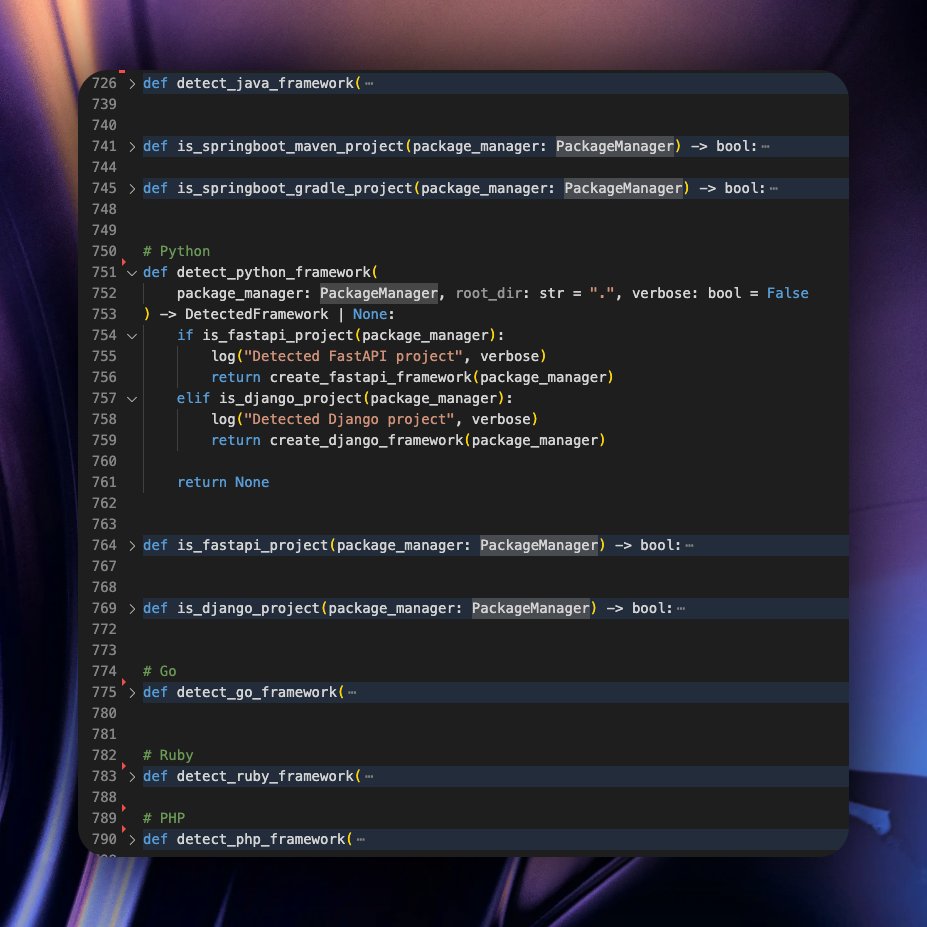927x927 pixels.
Task: Expand folded detect_go_framework function
Action: click(132, 692)
